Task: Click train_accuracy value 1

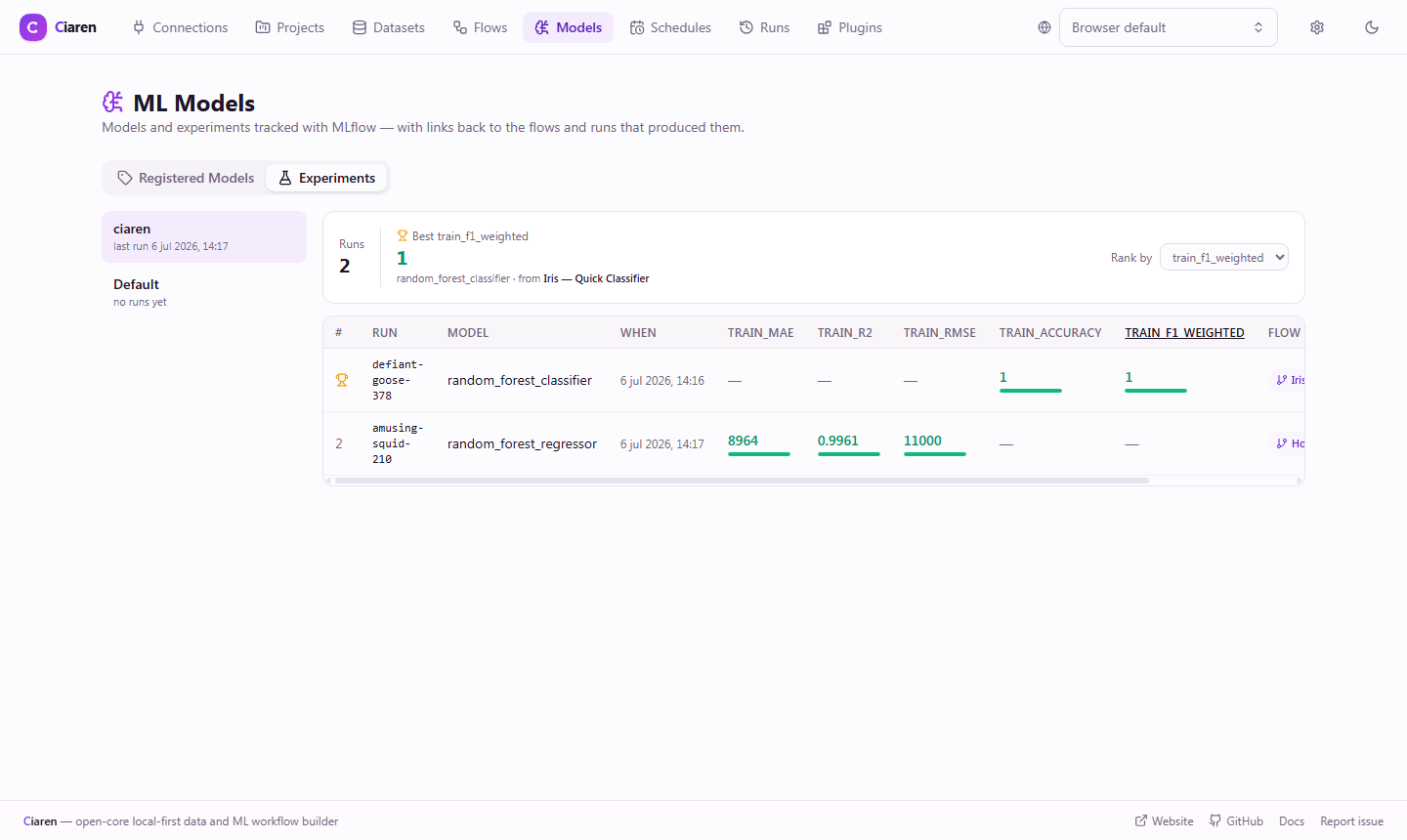Action: pyautogui.click(x=1003, y=377)
